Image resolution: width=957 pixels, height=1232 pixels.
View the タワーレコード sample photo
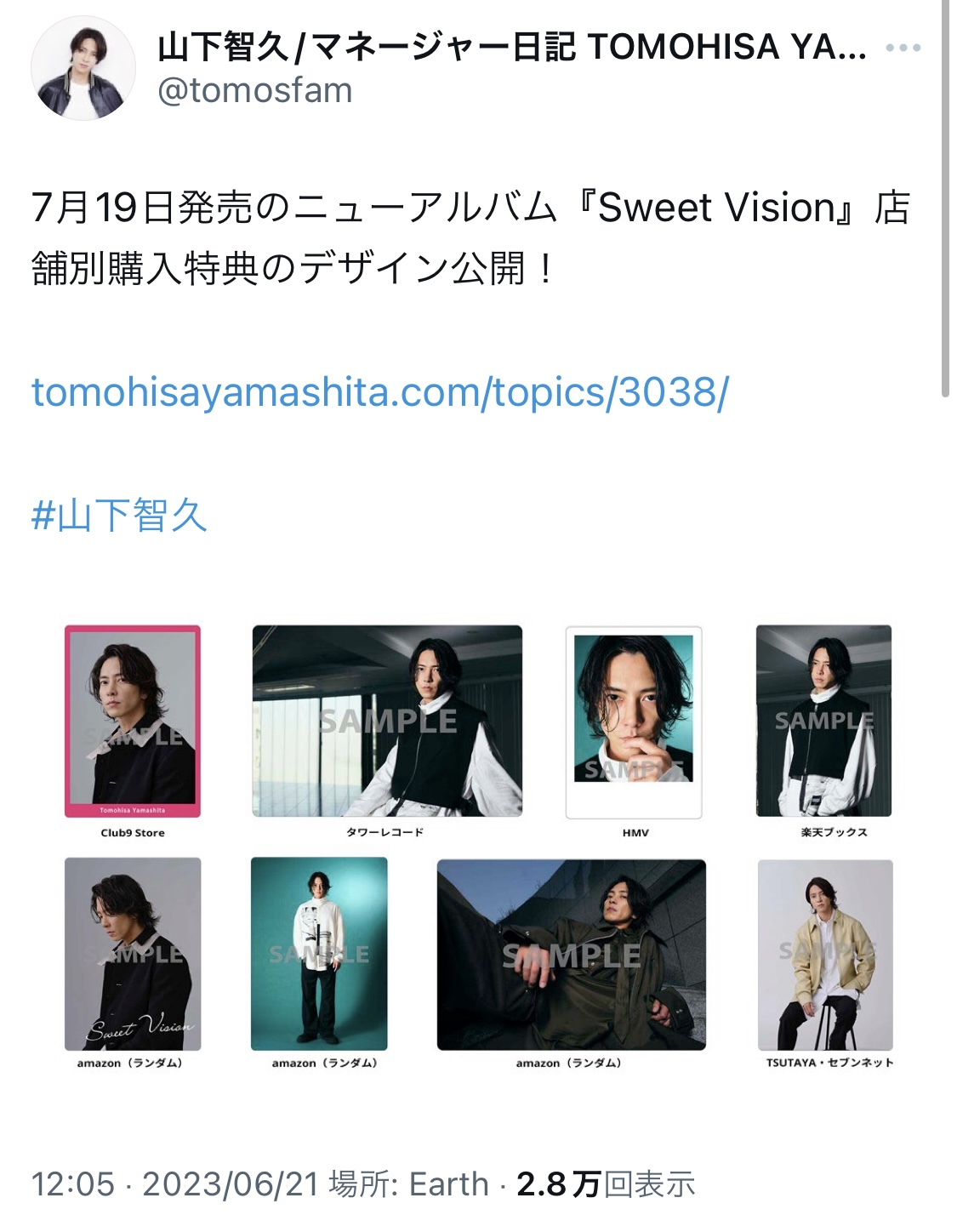click(x=387, y=721)
